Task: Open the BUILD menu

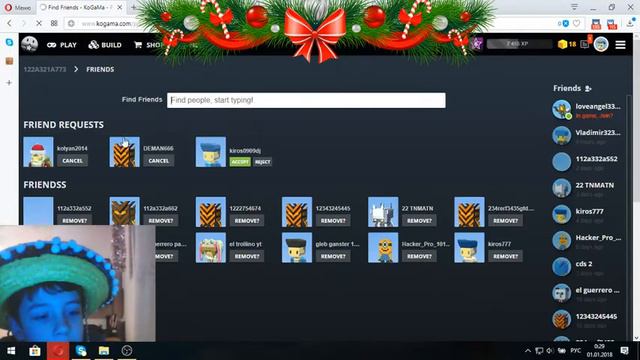Action: pyautogui.click(x=105, y=45)
